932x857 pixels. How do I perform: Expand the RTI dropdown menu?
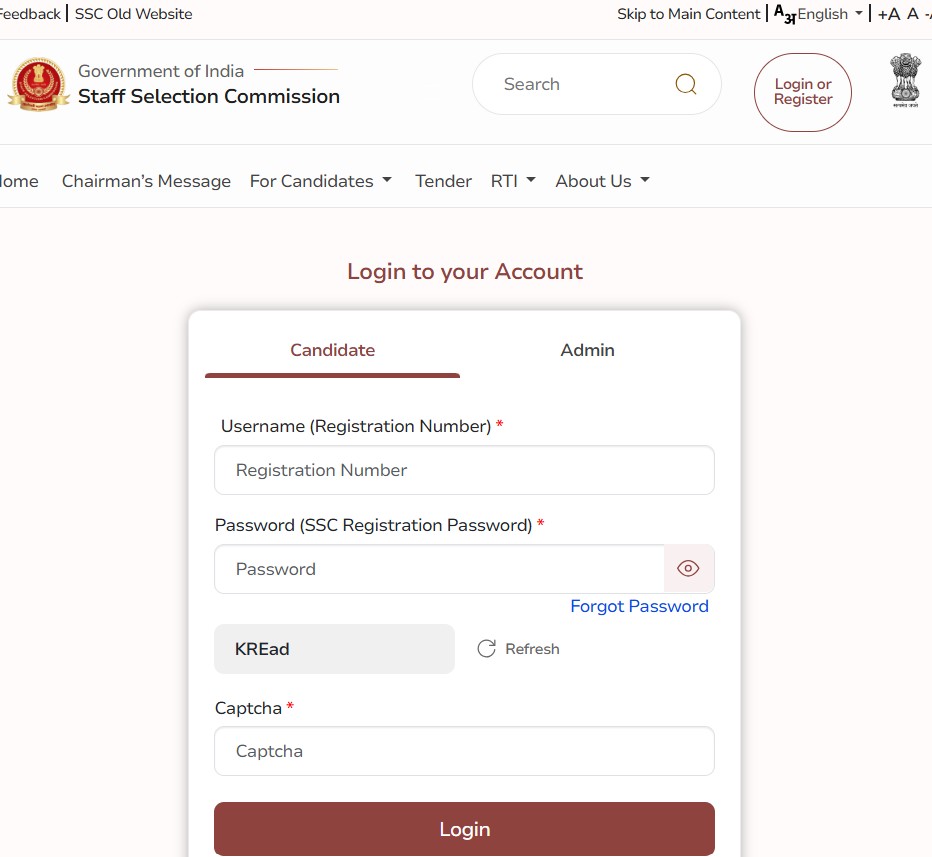[x=513, y=181]
